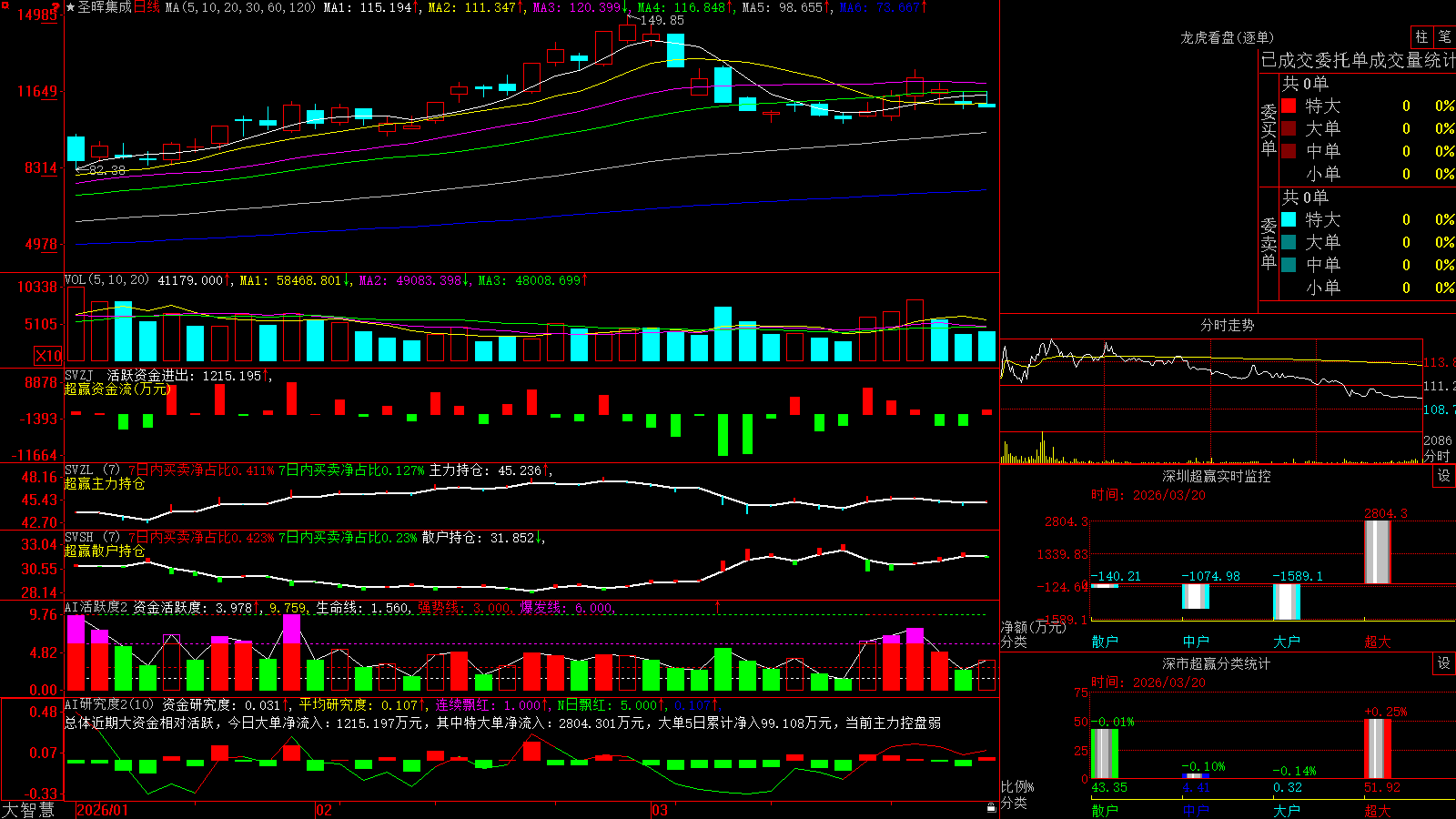The width and height of the screenshot is (1456, 819).
Task: Toggle the X10 volume scale box
Action: click(48, 356)
